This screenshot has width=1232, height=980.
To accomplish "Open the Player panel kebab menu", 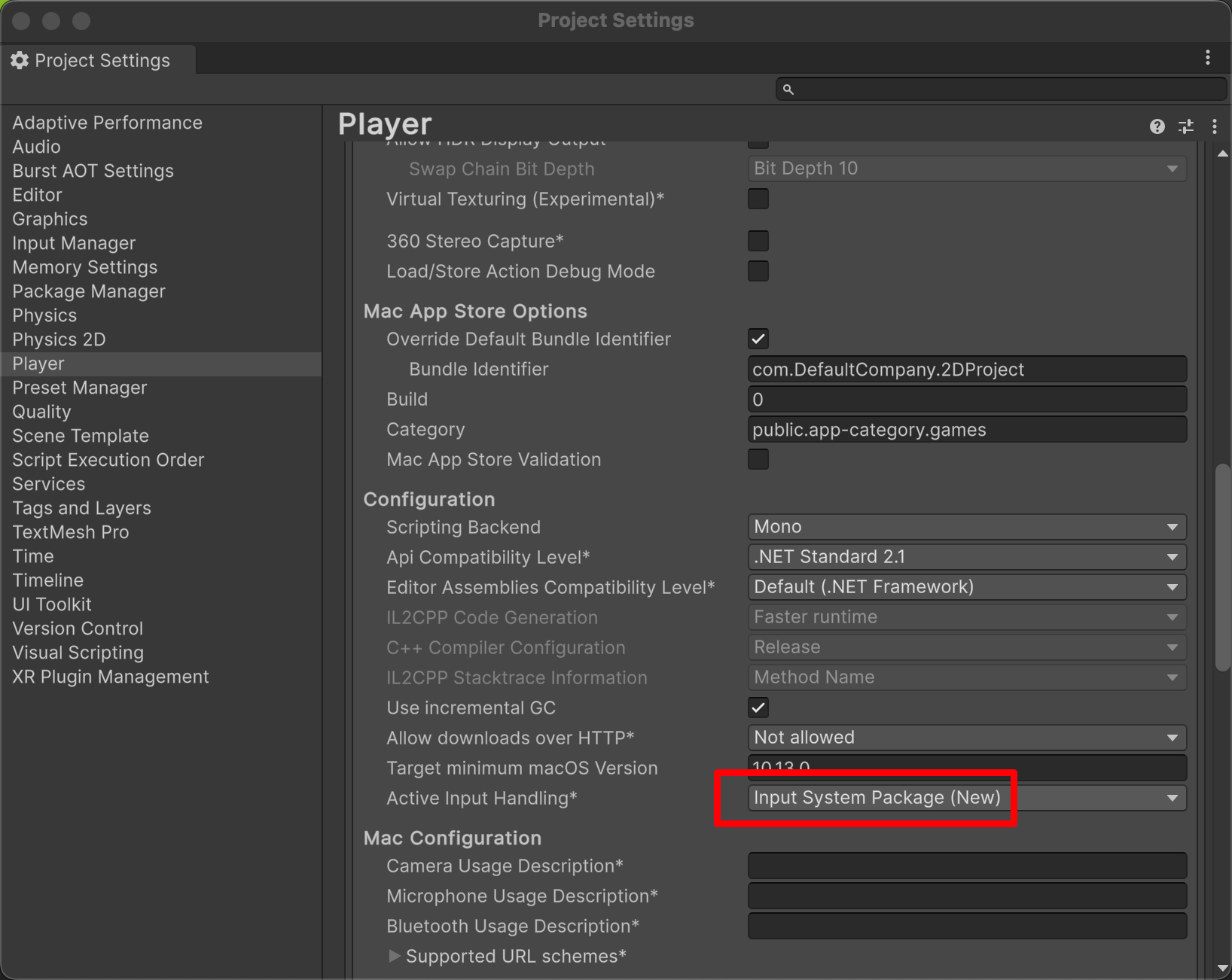I will coord(1214,126).
